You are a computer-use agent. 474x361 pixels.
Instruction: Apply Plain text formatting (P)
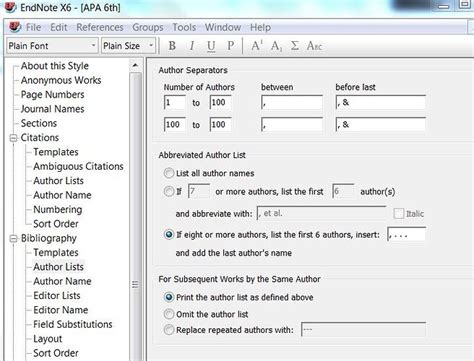230,46
